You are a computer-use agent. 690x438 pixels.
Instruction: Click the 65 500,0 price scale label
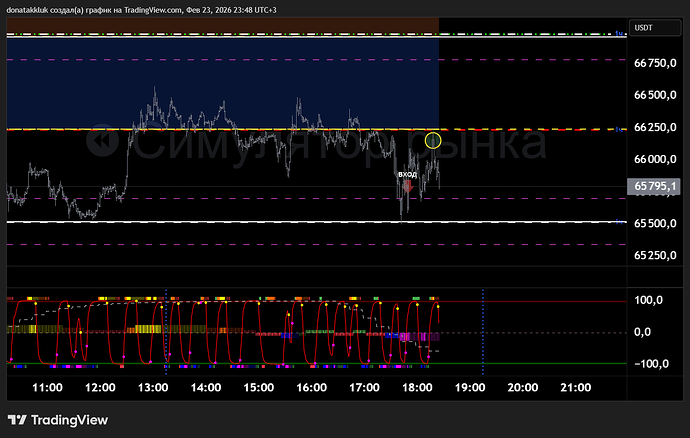coord(655,223)
